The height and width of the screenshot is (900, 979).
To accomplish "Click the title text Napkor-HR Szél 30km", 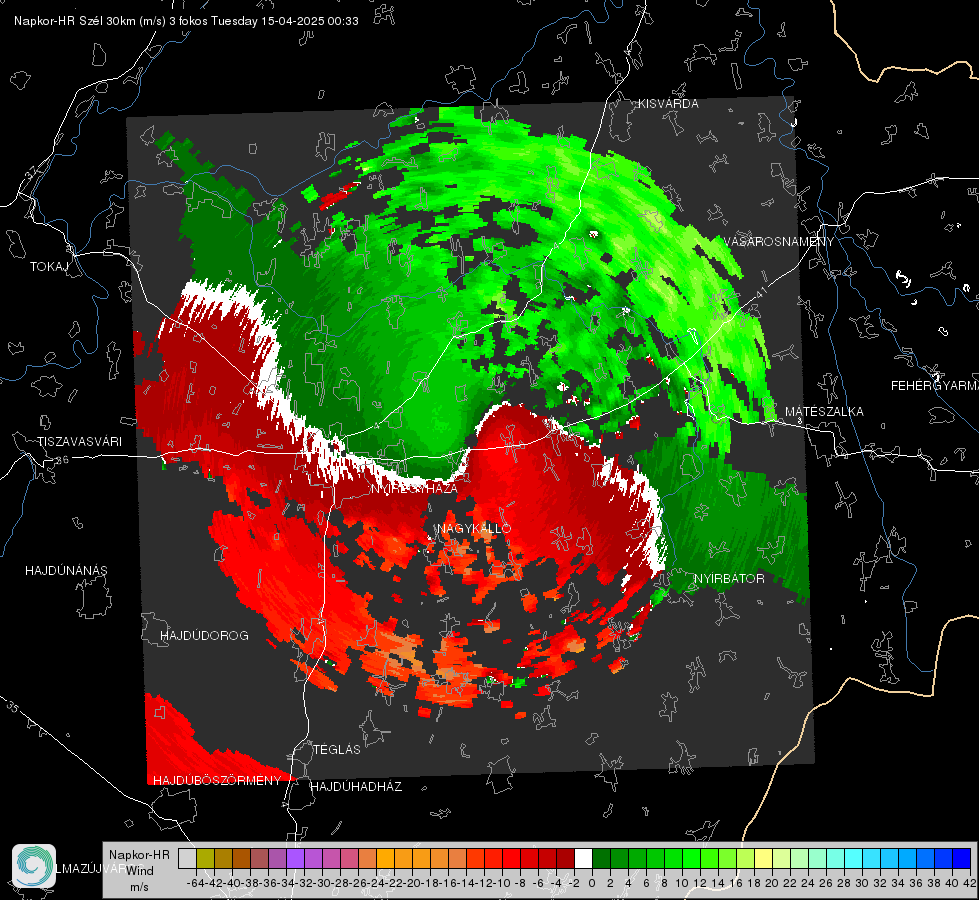I will [78, 21].
